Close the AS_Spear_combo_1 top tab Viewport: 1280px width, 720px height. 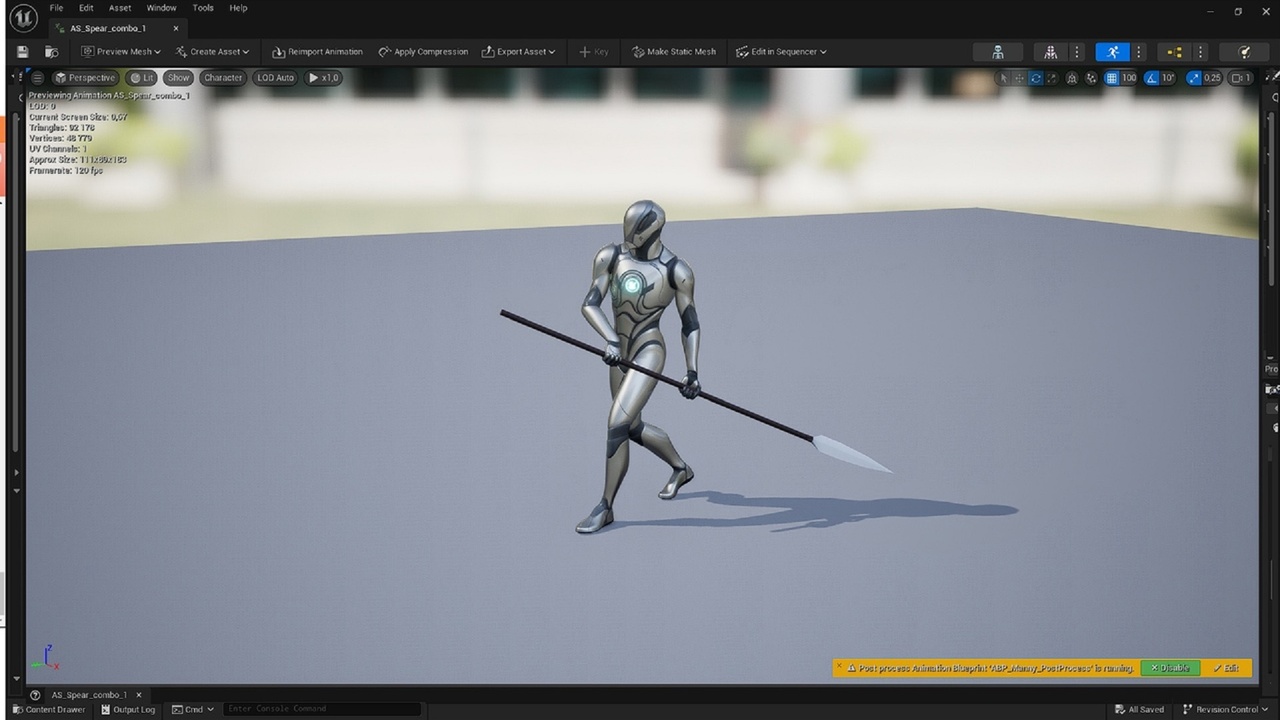(x=176, y=28)
